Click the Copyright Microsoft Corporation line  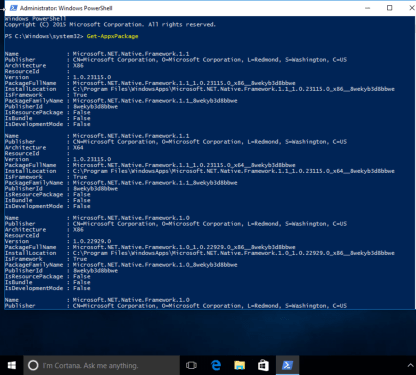point(110,25)
